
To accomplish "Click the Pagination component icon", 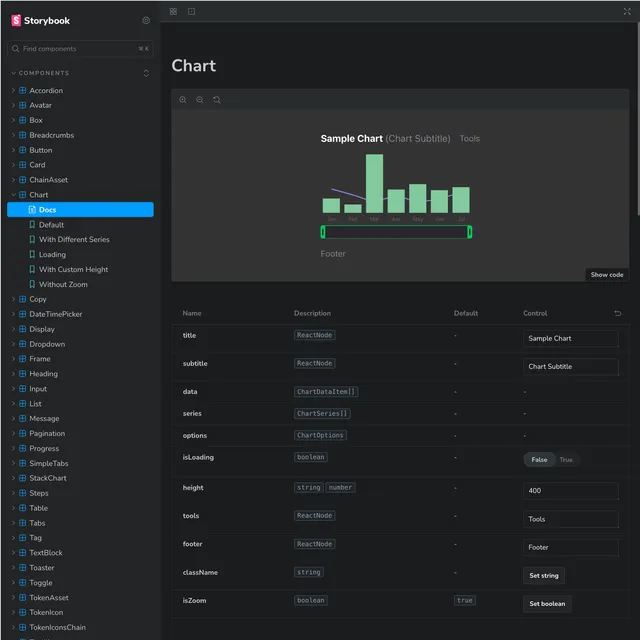I will (x=22, y=433).
